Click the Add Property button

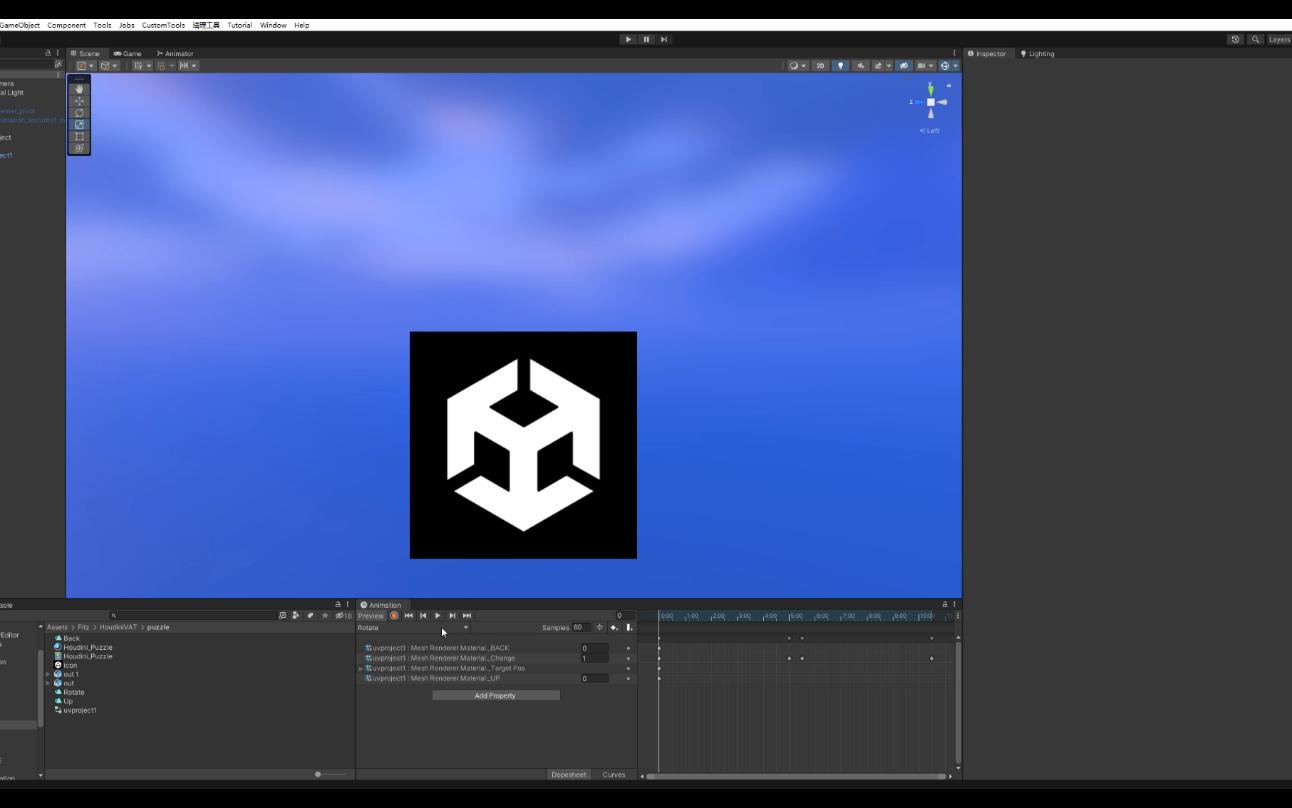(x=496, y=695)
